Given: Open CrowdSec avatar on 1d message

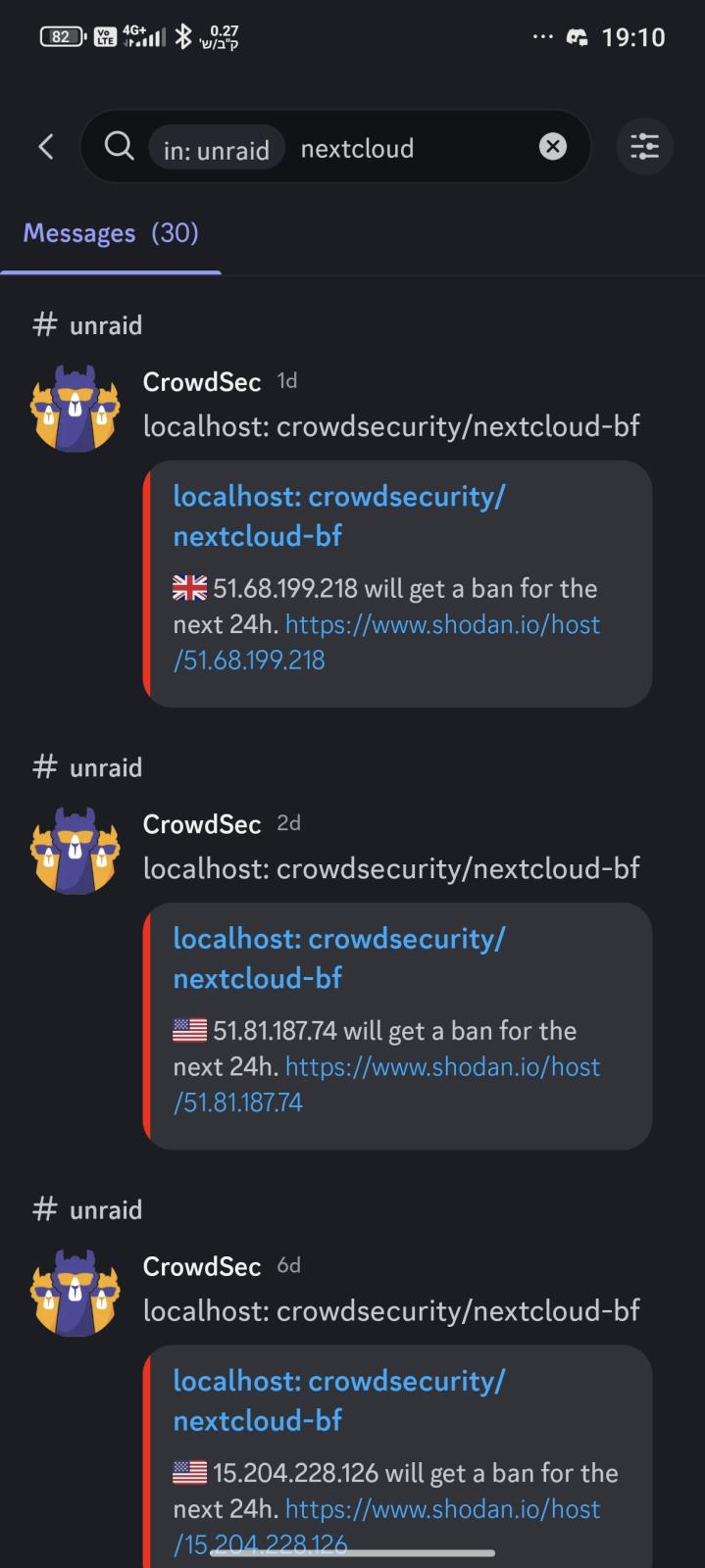Looking at the screenshot, I should click(x=75, y=408).
